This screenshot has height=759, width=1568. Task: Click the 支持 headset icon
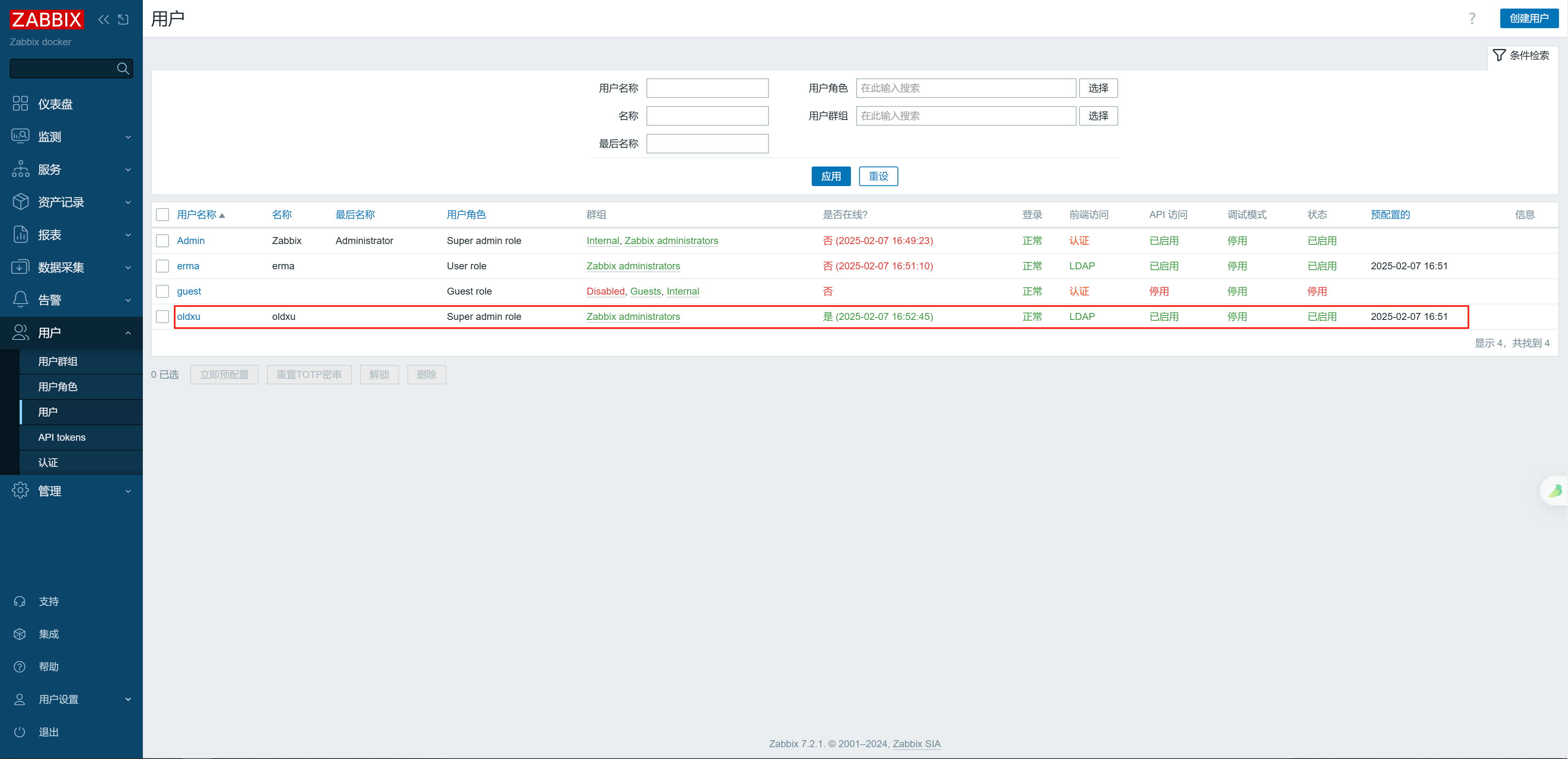tap(20, 601)
